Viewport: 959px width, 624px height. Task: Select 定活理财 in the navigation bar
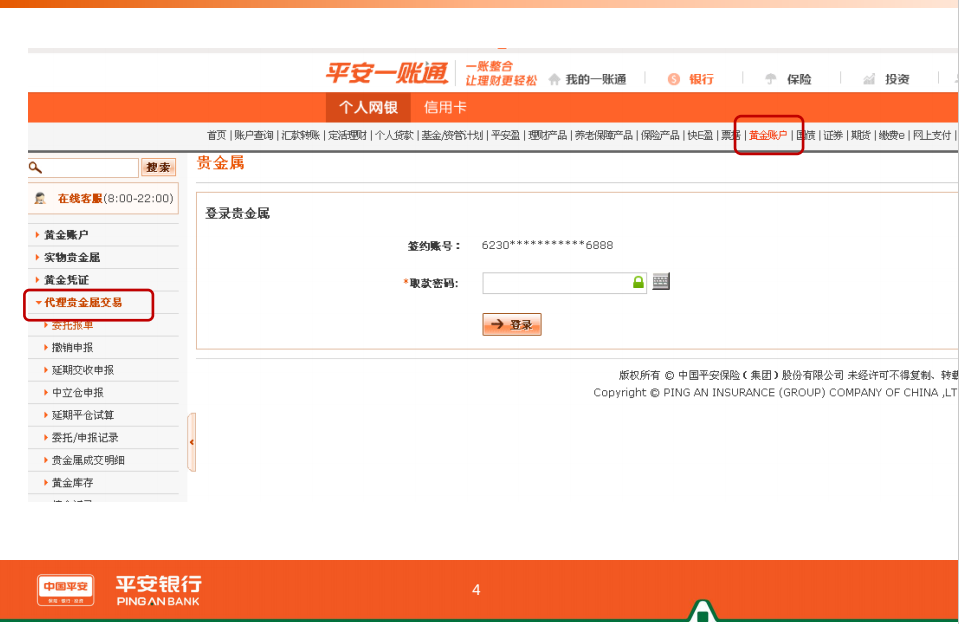pyautogui.click(x=347, y=135)
